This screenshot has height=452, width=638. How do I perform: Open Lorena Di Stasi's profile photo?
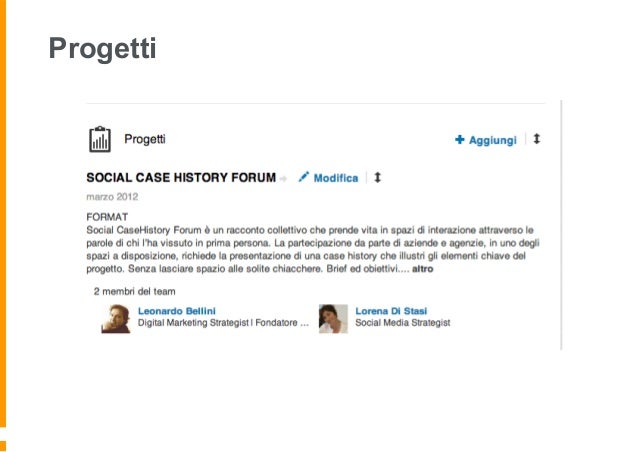pyautogui.click(x=333, y=319)
